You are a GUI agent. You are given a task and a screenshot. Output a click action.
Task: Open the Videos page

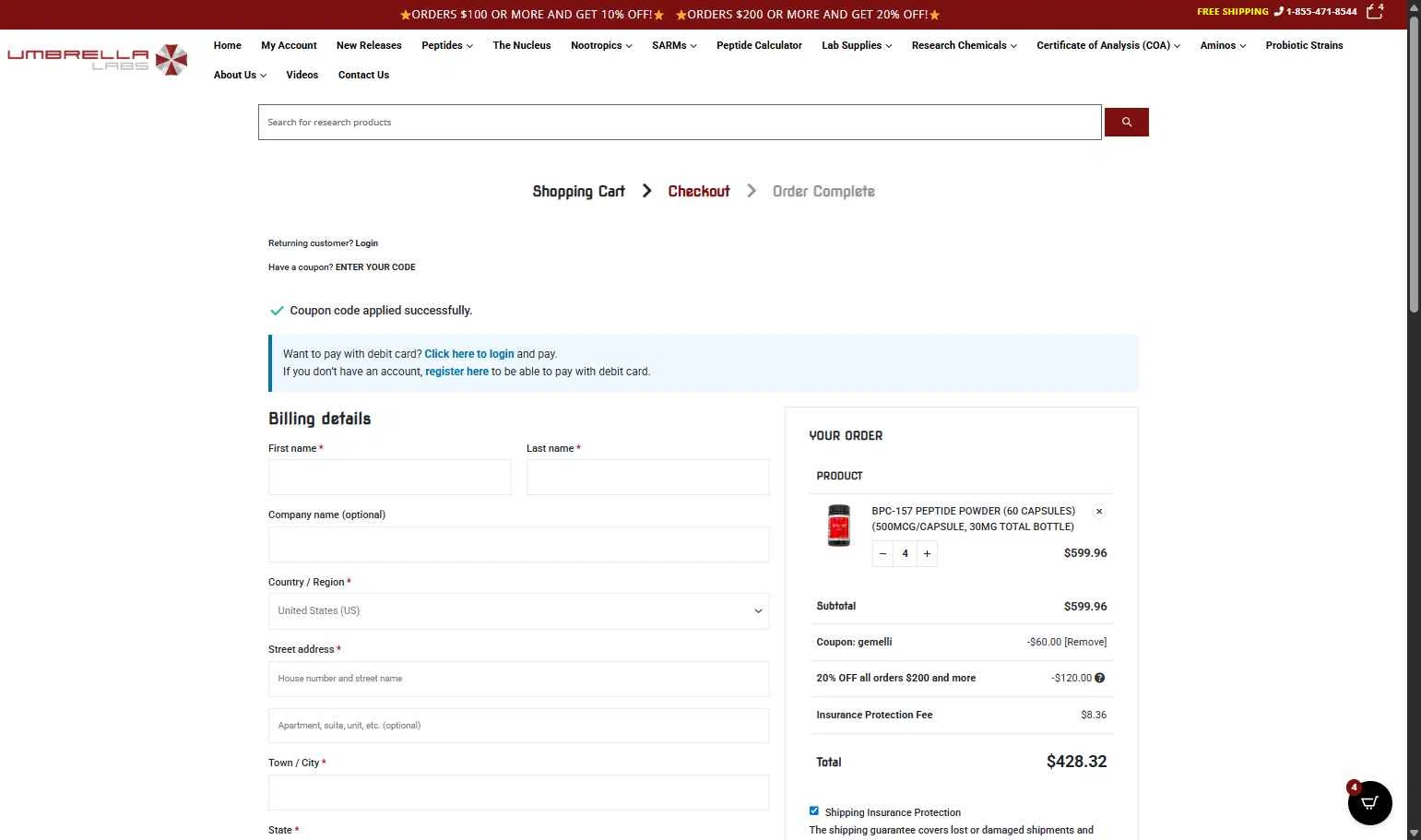(x=302, y=75)
